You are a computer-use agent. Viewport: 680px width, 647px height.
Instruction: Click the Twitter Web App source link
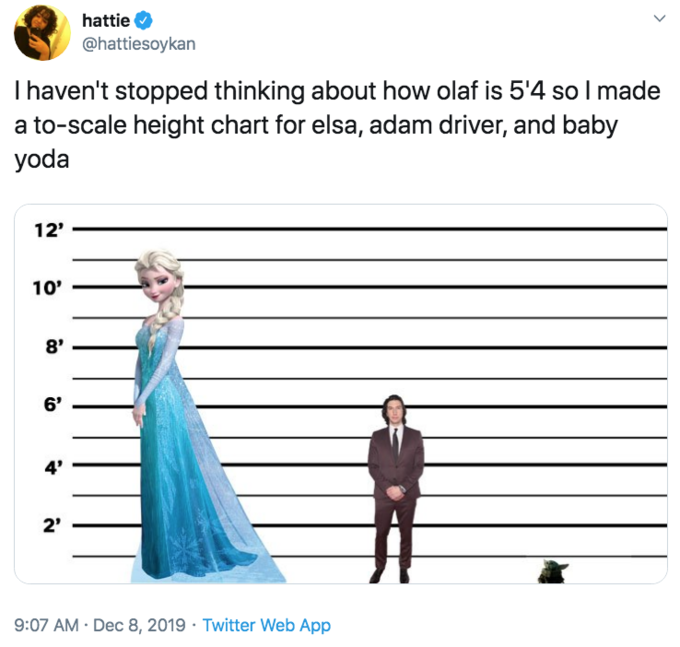[266, 626]
